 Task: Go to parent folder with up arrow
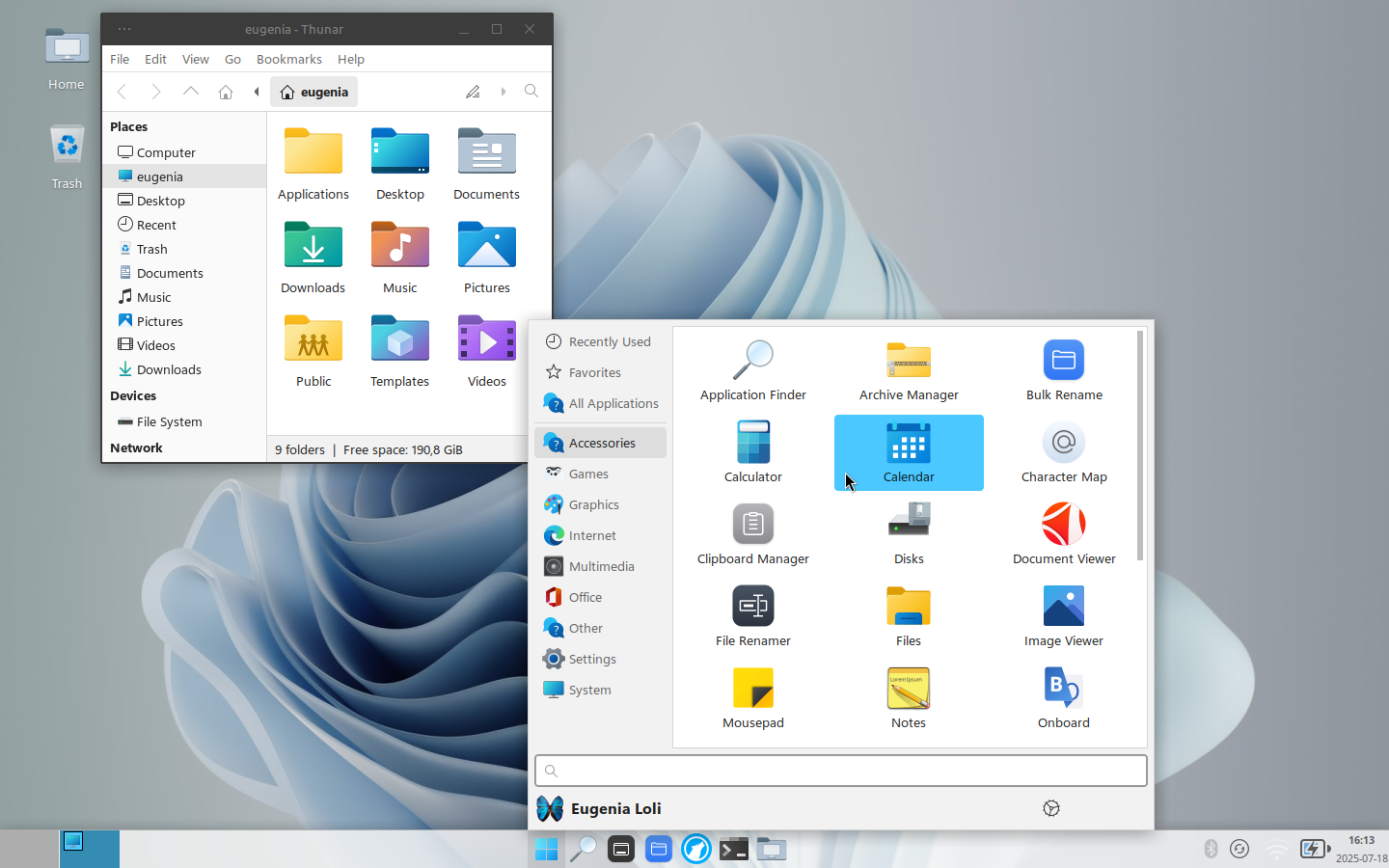click(x=191, y=92)
